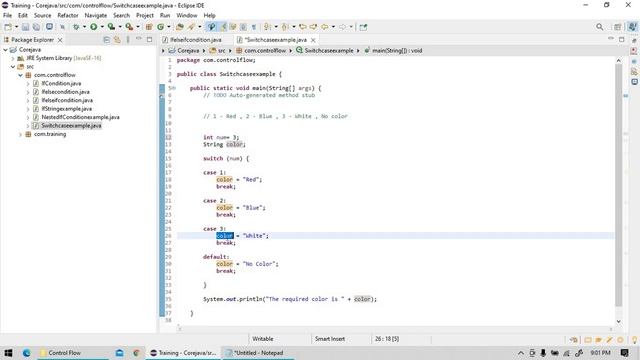Click the Next Annotation toolbar icon
The height and width of the screenshot is (360, 640).
pyautogui.click(x=267, y=27)
